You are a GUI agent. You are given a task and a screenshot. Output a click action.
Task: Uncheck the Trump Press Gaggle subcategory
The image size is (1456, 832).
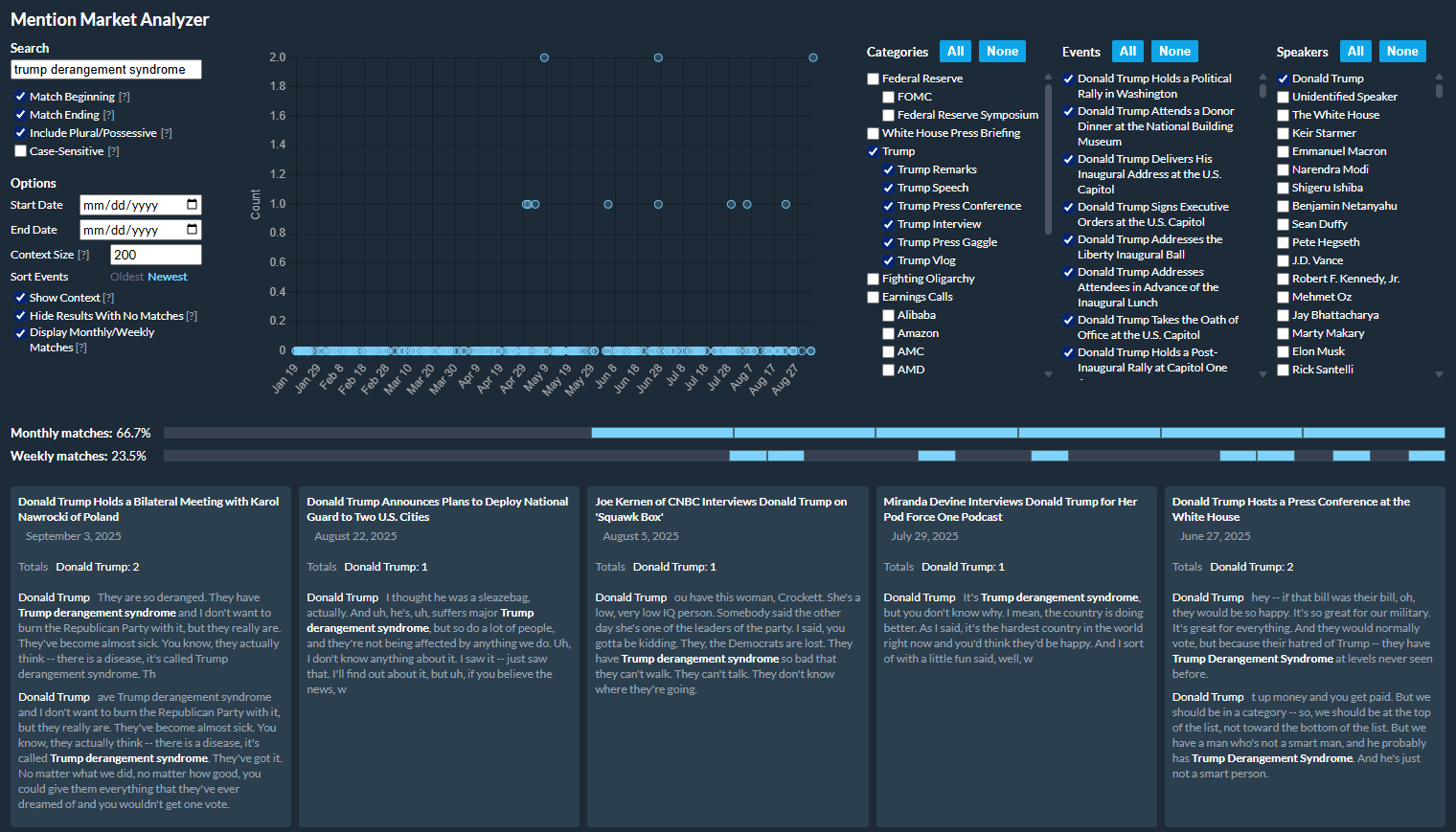(888, 242)
